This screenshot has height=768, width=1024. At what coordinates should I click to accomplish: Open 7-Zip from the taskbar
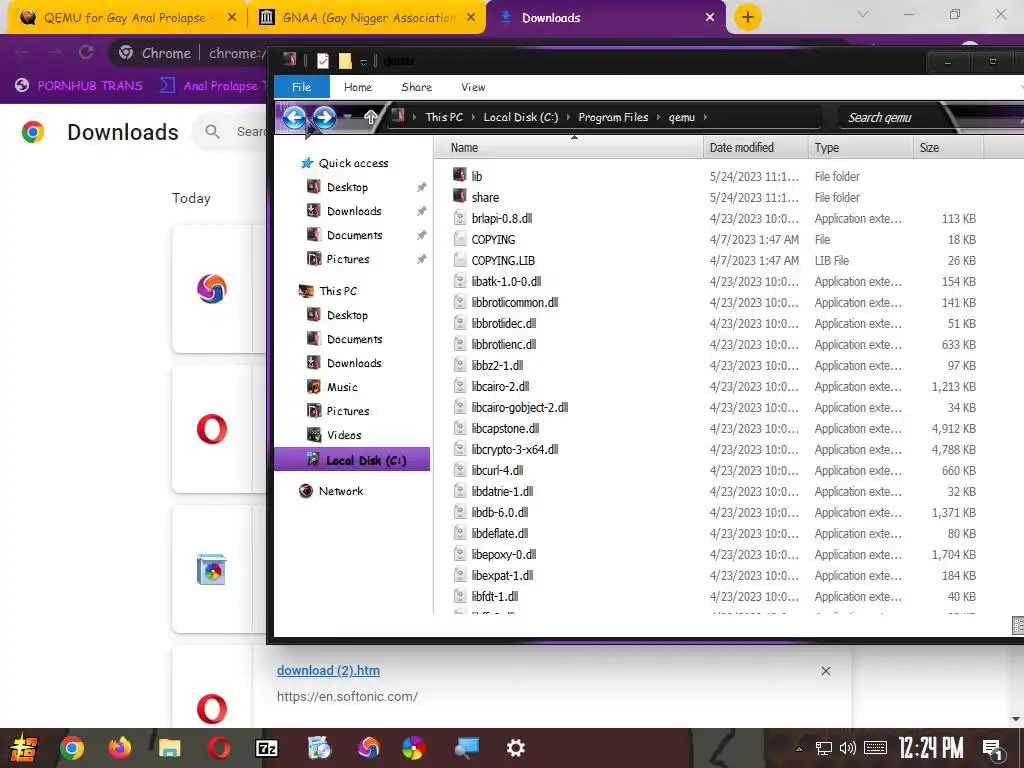pos(267,748)
